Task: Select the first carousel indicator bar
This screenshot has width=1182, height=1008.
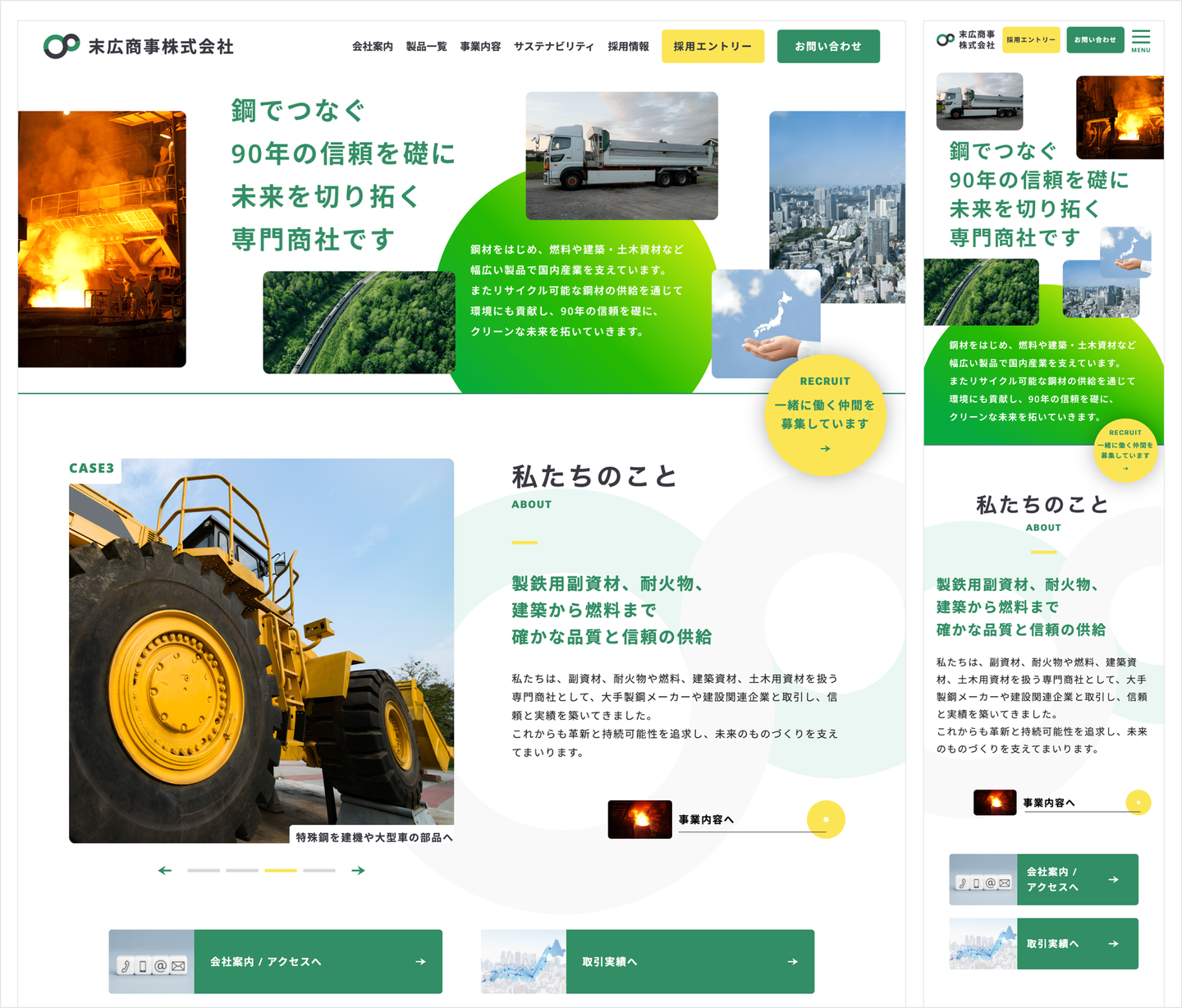Action: (x=204, y=870)
